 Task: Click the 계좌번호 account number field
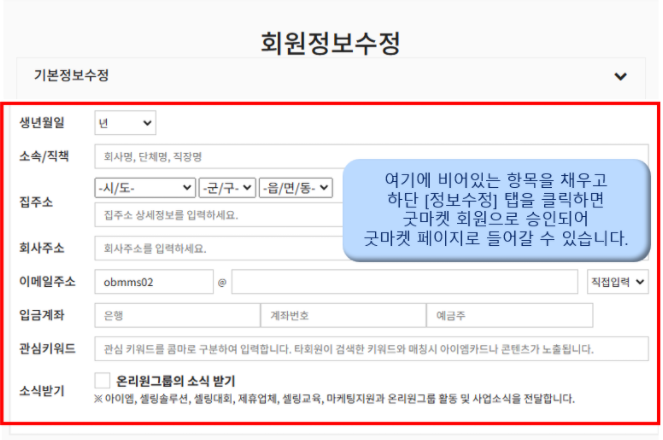coord(342,315)
